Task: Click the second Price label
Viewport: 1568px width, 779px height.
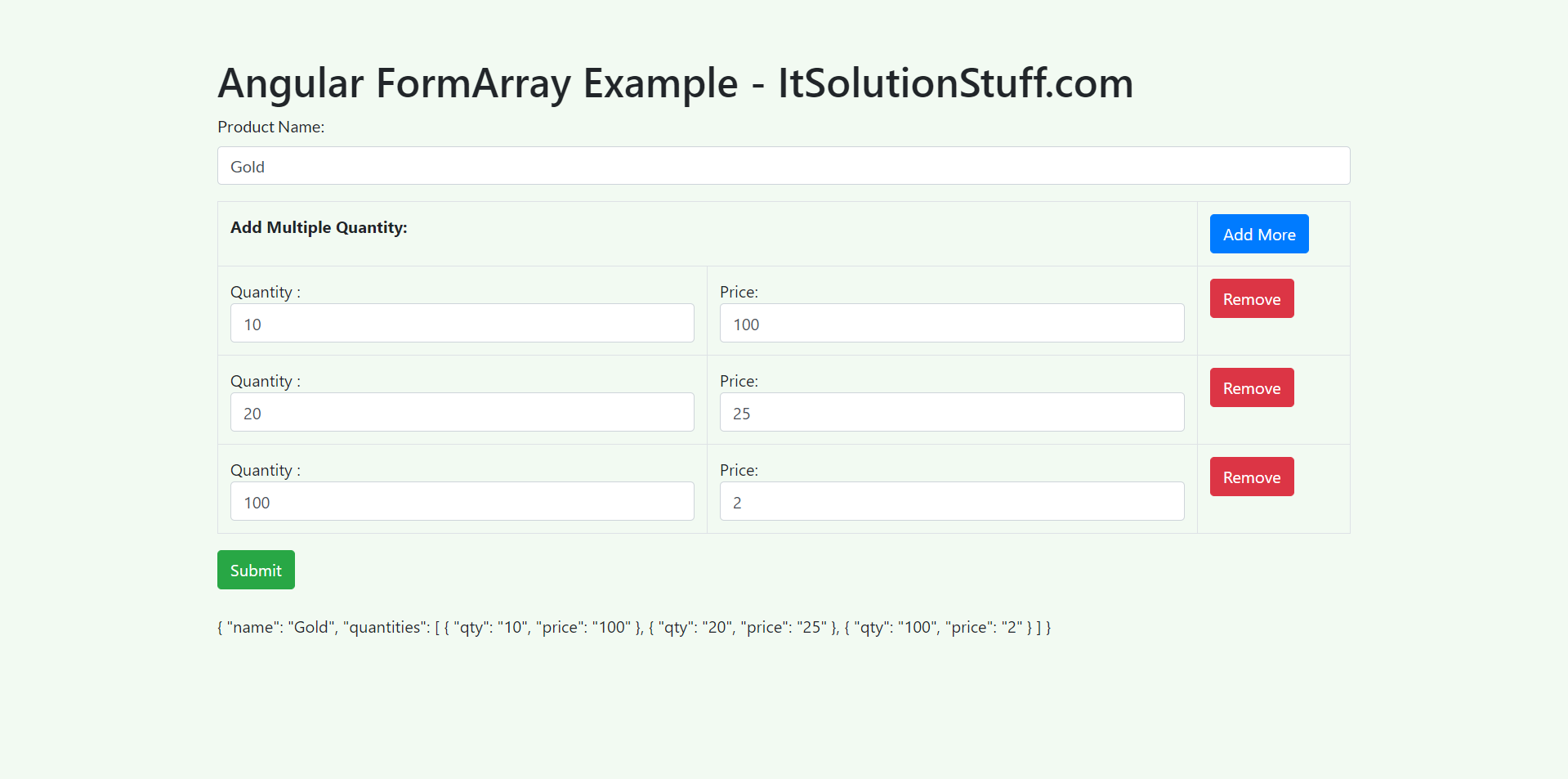Action: click(738, 381)
